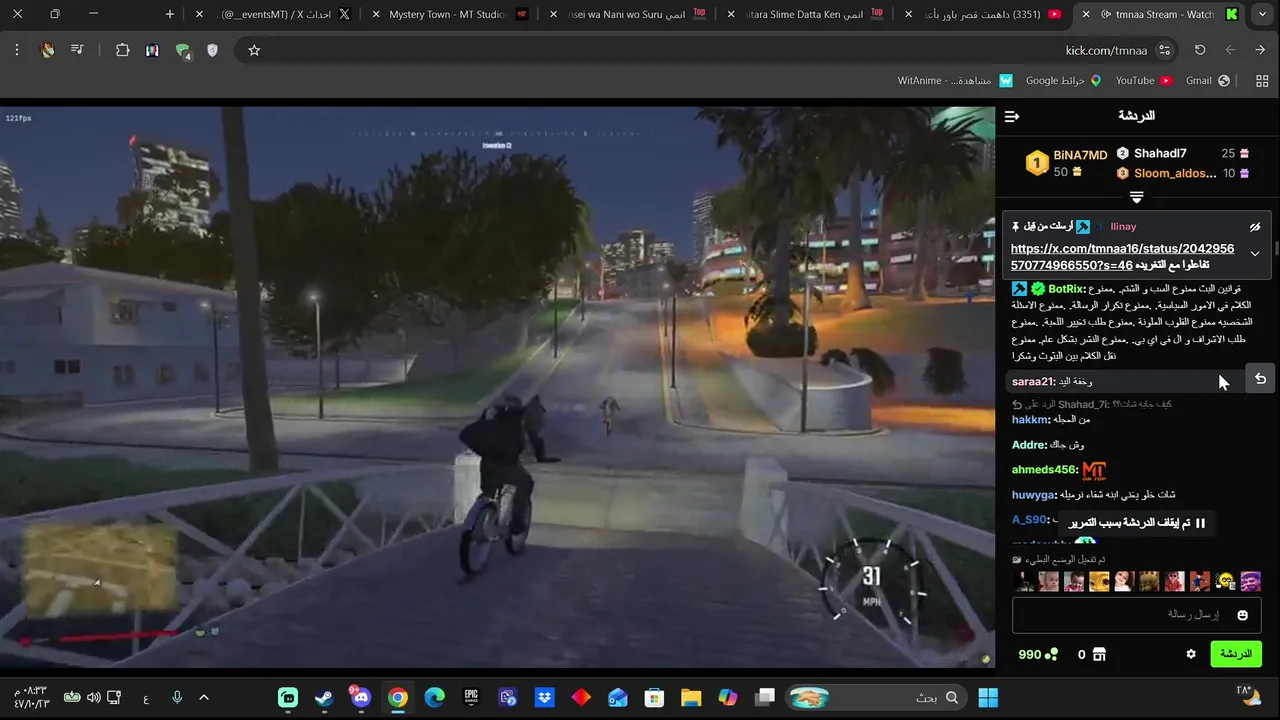Screen dimensions: 1280x720
Task: Resume chat via the paused-chat banner
Action: [x=1137, y=523]
